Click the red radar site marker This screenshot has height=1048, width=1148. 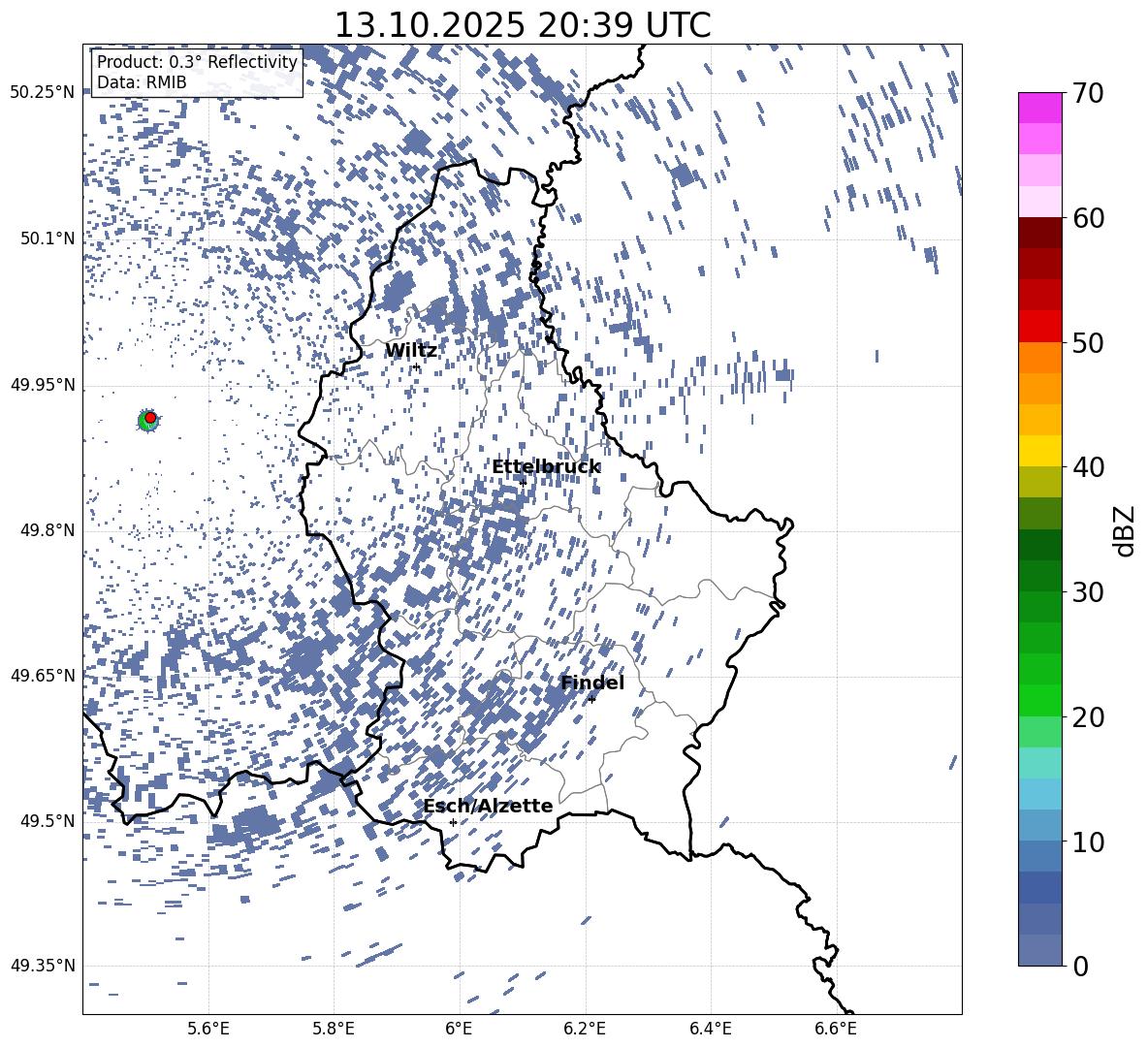tap(150, 418)
